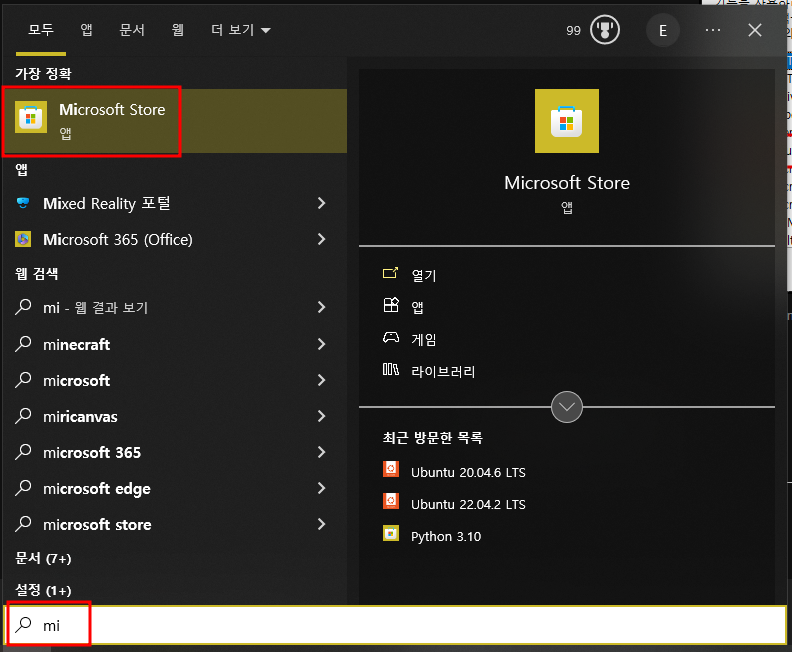Select the Microsoft 365 (Office) app icon
Screen dimensions: 792x652
pyautogui.click(x=23, y=239)
